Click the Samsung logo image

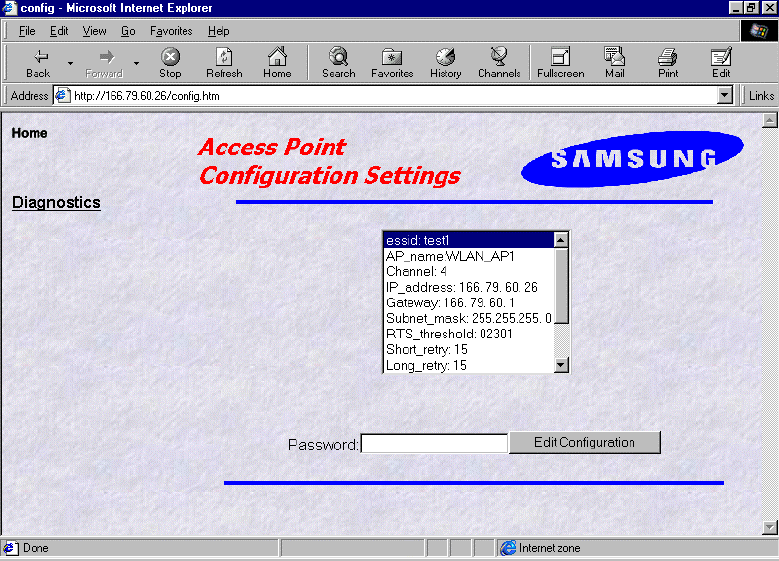pyautogui.click(x=632, y=159)
